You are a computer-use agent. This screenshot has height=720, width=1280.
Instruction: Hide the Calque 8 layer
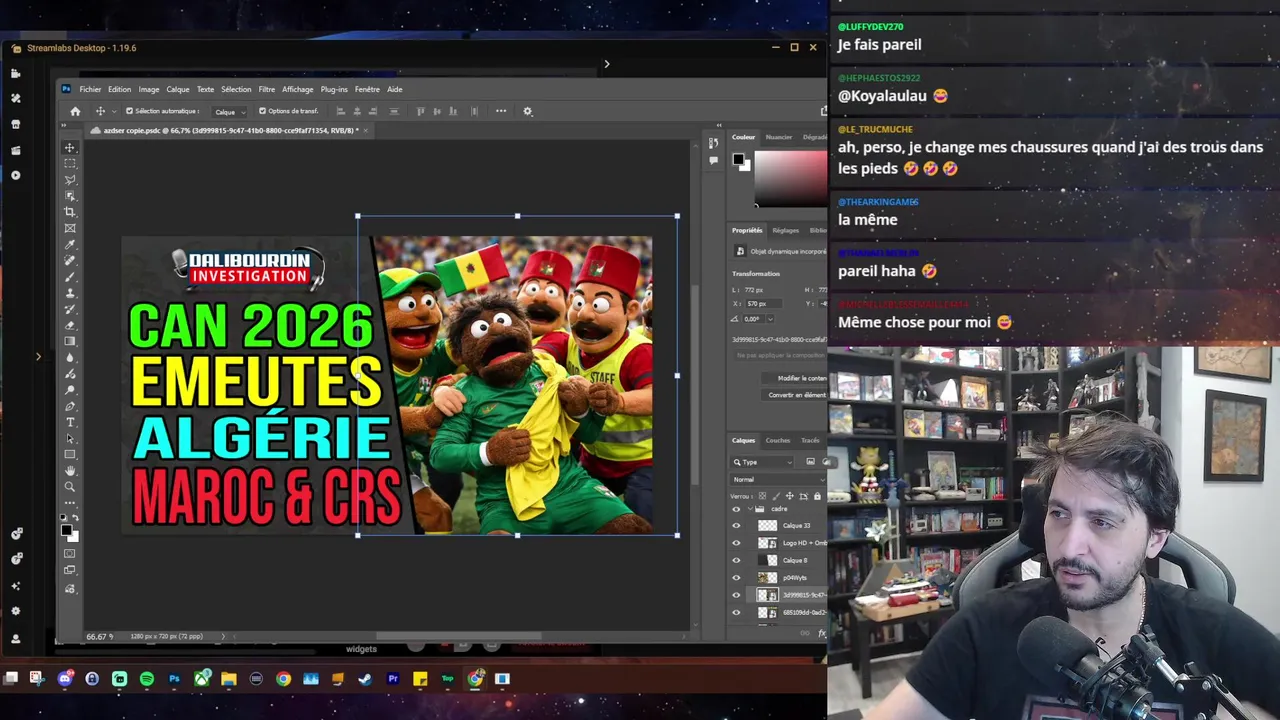737,560
